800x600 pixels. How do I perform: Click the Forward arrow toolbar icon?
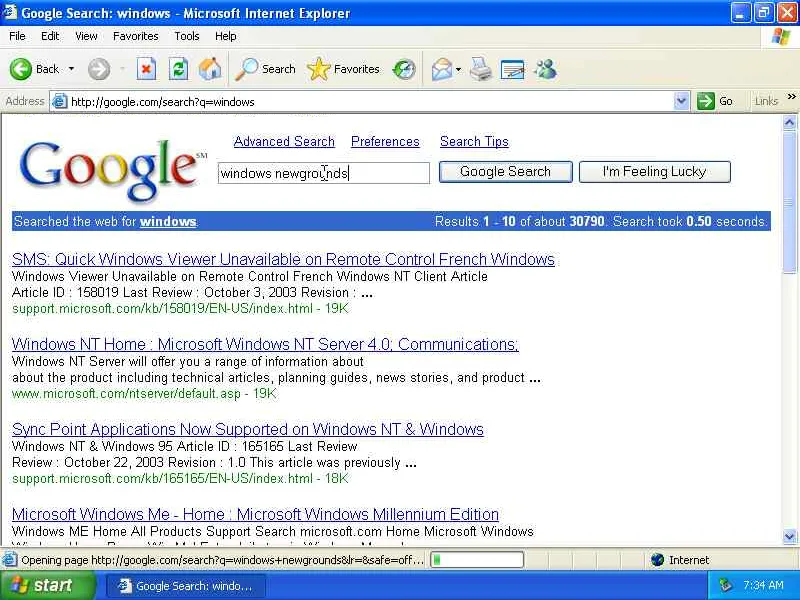(98, 69)
